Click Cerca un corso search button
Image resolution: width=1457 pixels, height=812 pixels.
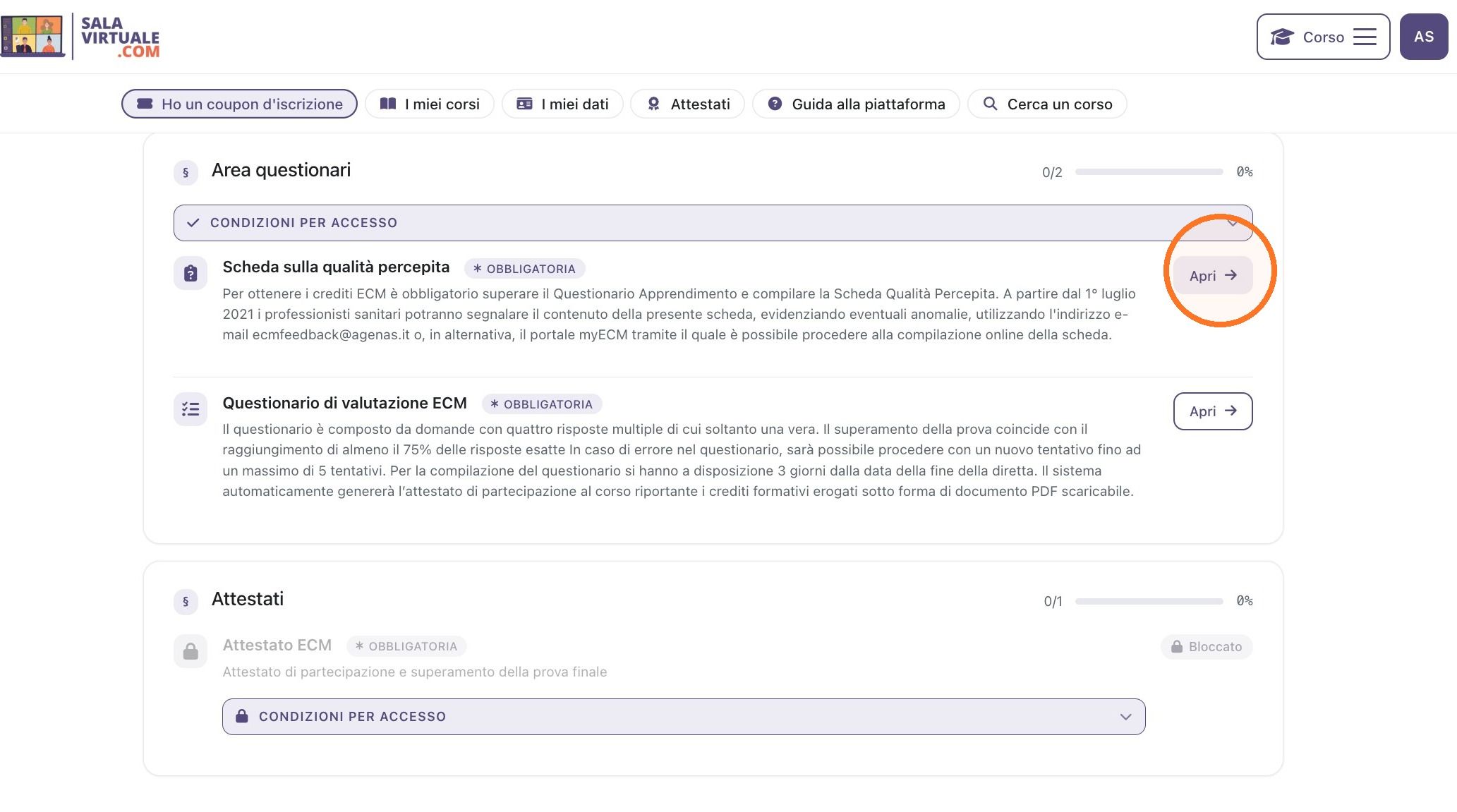tap(1047, 104)
